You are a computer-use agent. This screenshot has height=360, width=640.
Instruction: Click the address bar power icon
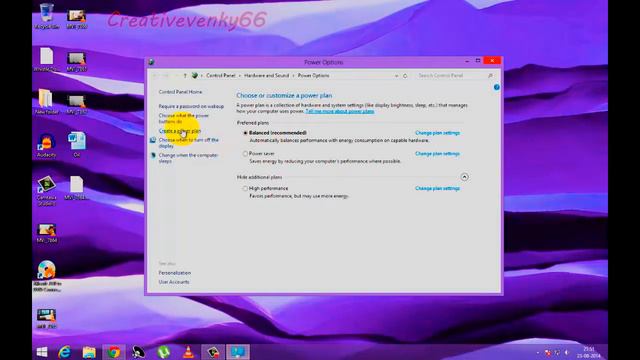(195, 76)
